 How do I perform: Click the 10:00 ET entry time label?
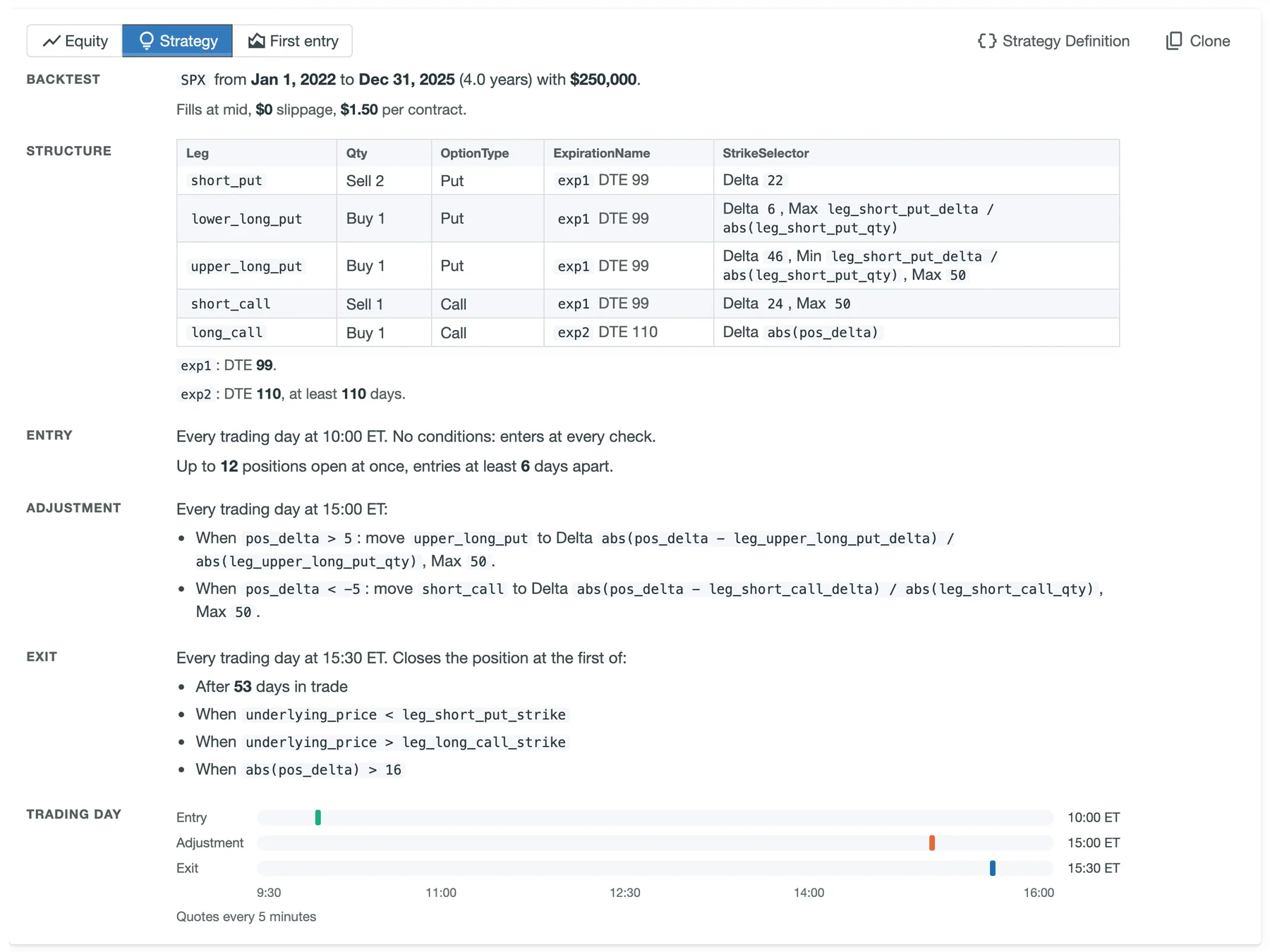point(1094,817)
